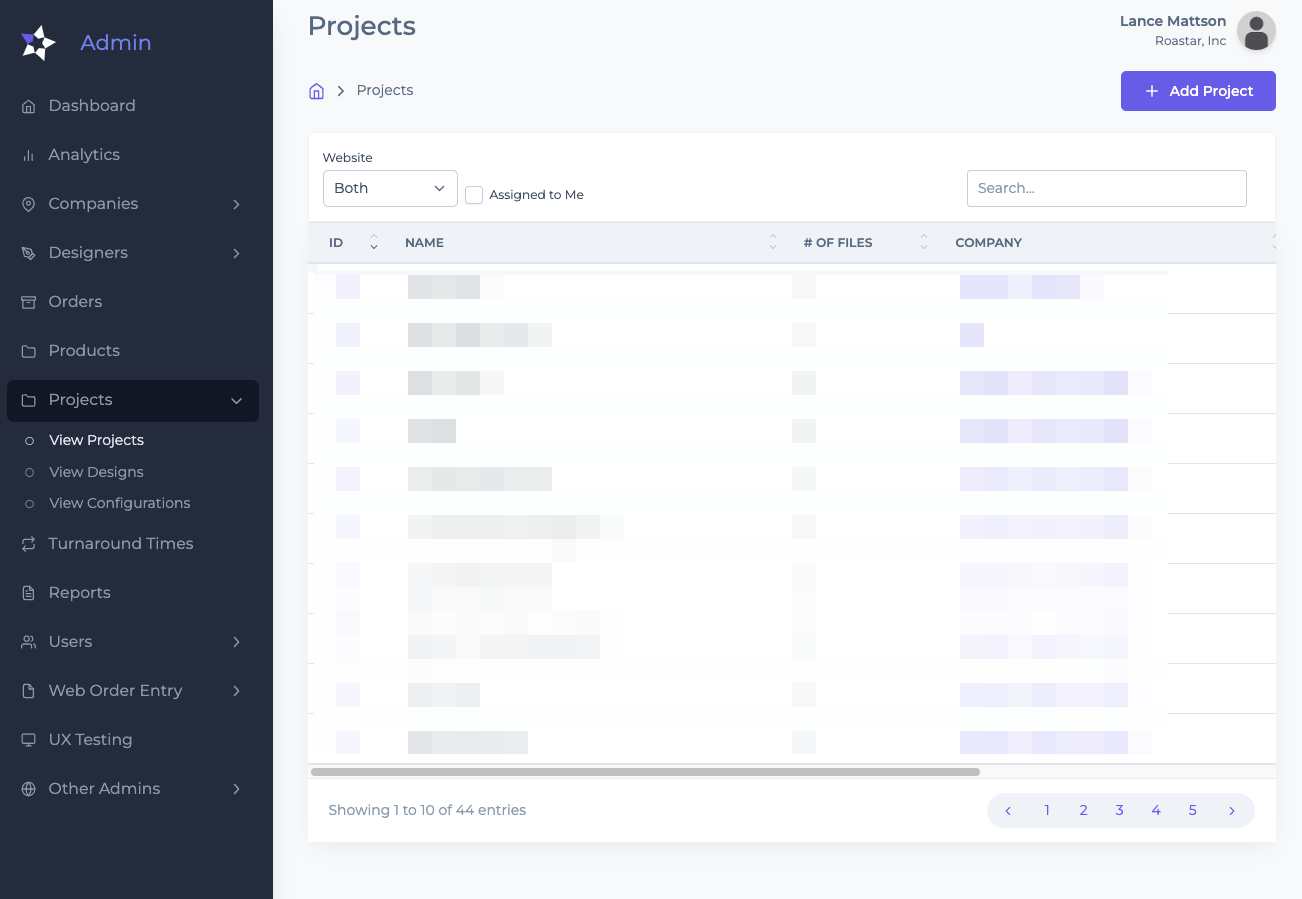Go to Products in the sidebar
Screen dimensions: 1302x899
(84, 351)
